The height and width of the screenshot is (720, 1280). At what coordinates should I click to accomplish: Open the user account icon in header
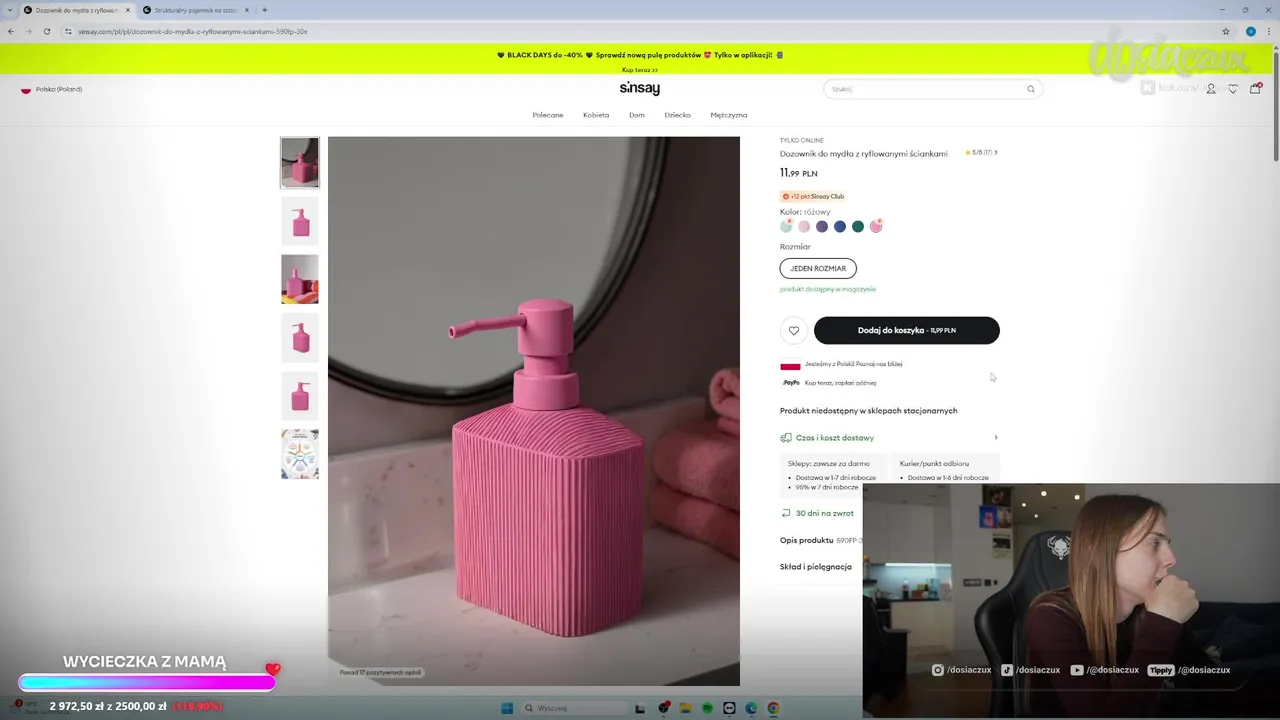[x=1211, y=89]
